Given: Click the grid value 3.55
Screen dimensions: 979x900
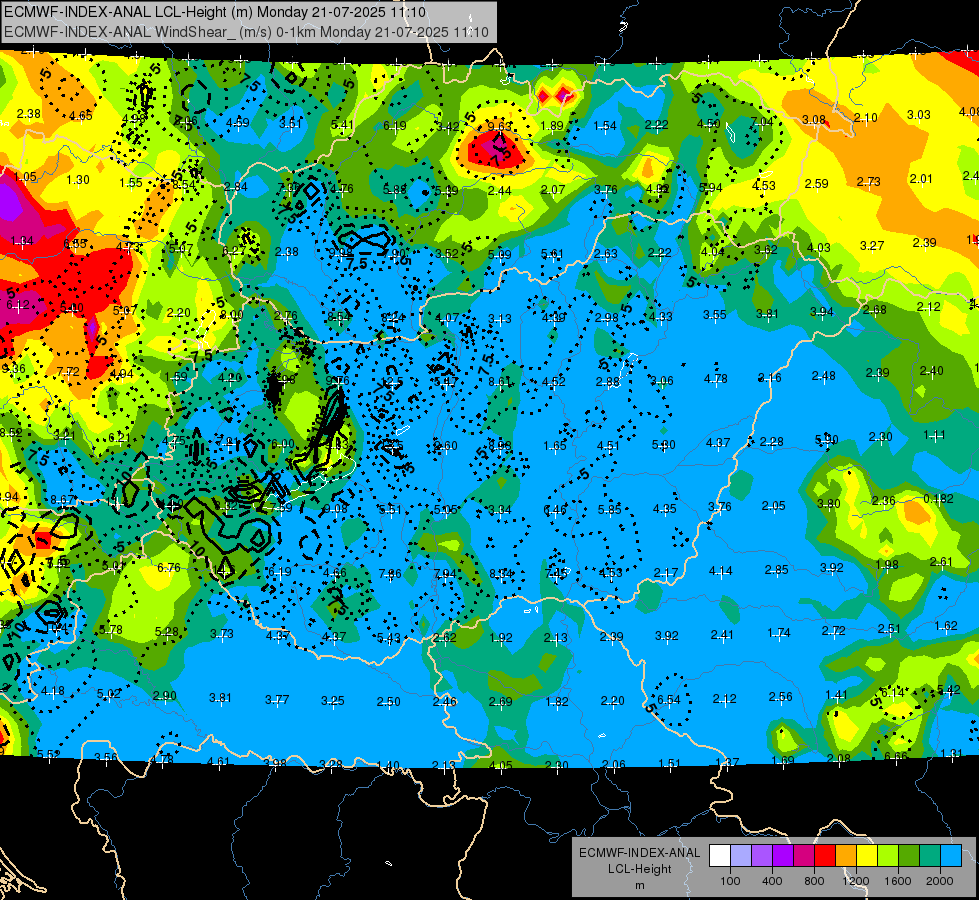Looking at the screenshot, I should click(714, 315).
